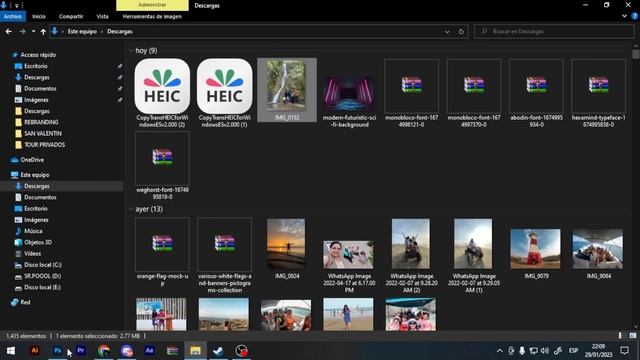Open Disco local (C:) drive
The height and width of the screenshot is (360, 640).
tap(42, 265)
